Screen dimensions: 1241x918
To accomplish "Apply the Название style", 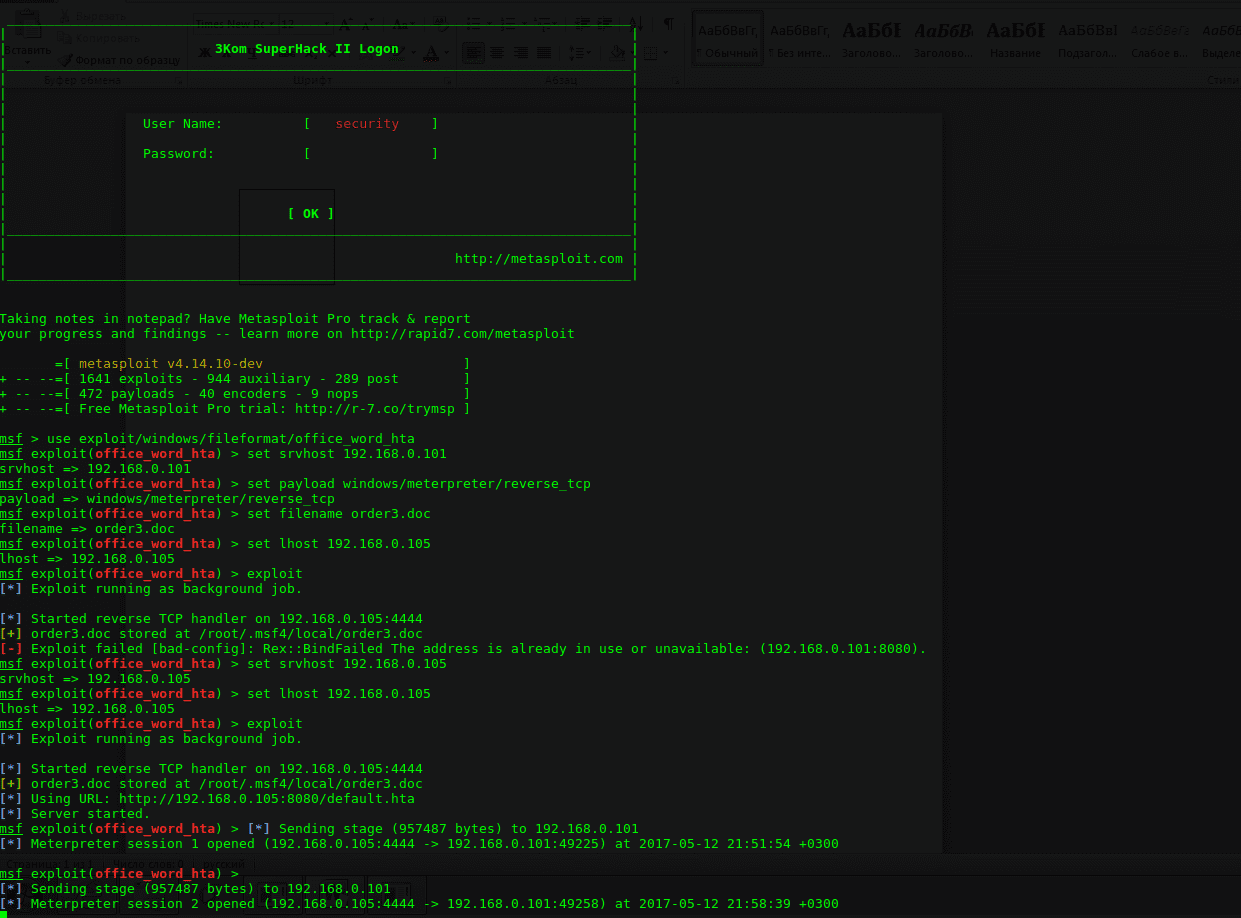I will click(x=1015, y=38).
